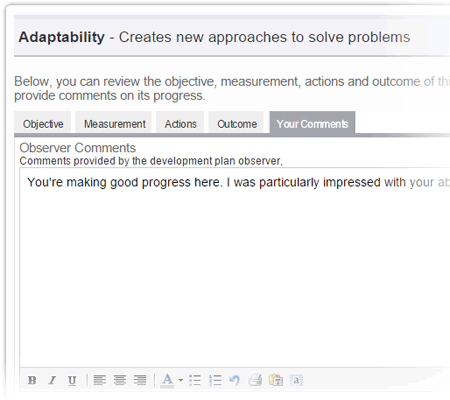This screenshot has height=400, width=450.
Task: Center align the comment text
Action: 120,380
